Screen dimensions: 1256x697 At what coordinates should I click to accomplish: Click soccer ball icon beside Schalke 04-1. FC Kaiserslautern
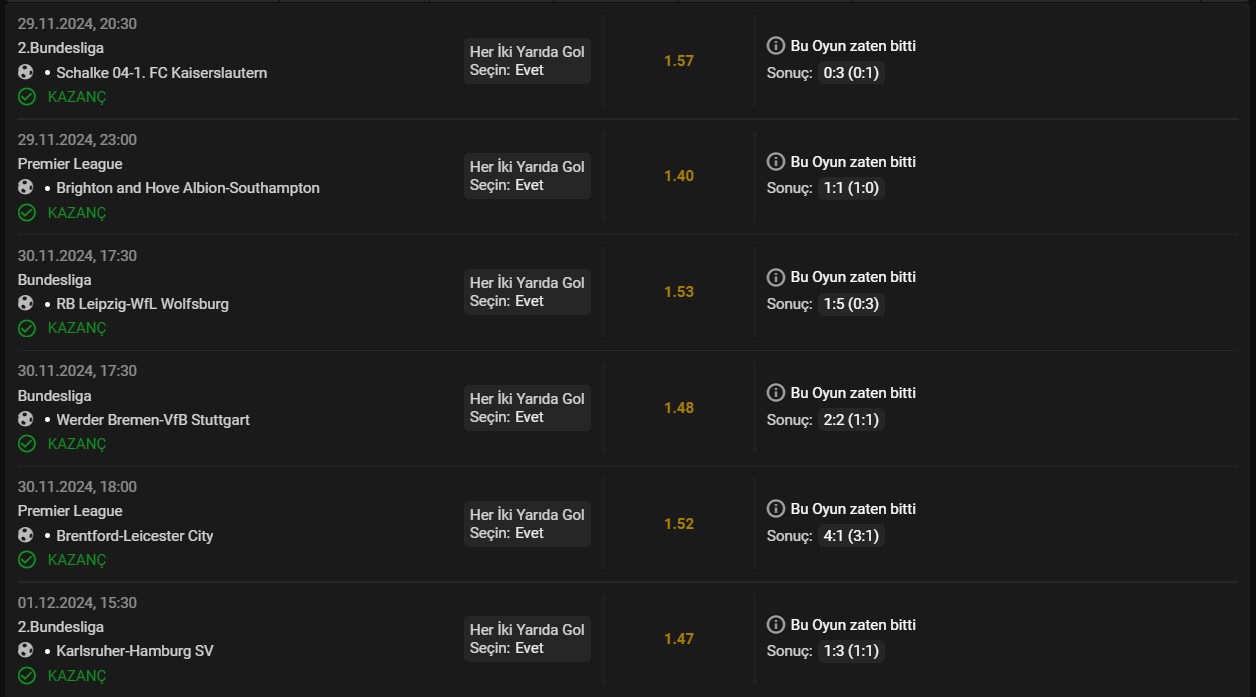[26, 72]
